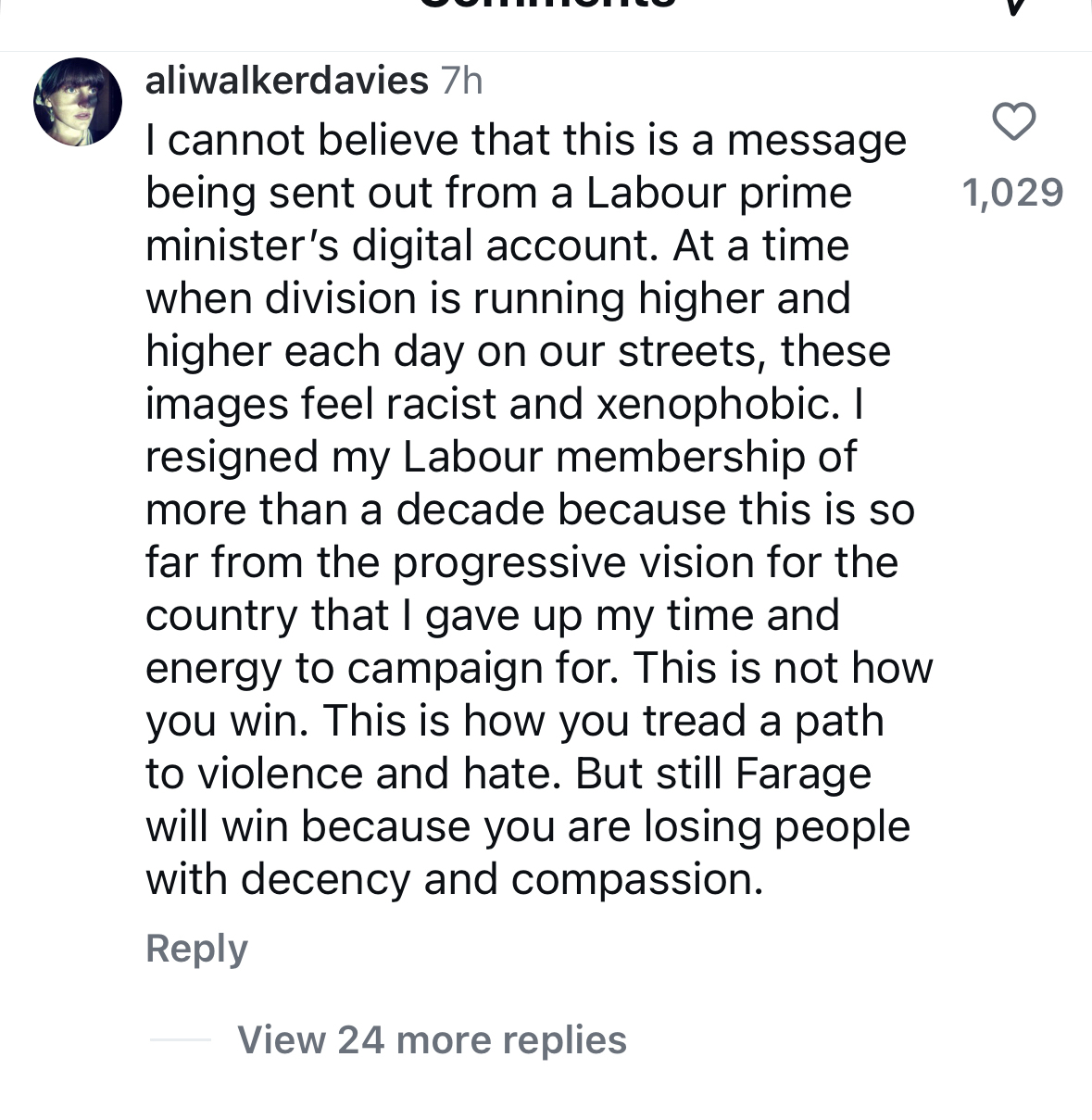
Task: View the 1,029 likes count
Action: point(1012,193)
